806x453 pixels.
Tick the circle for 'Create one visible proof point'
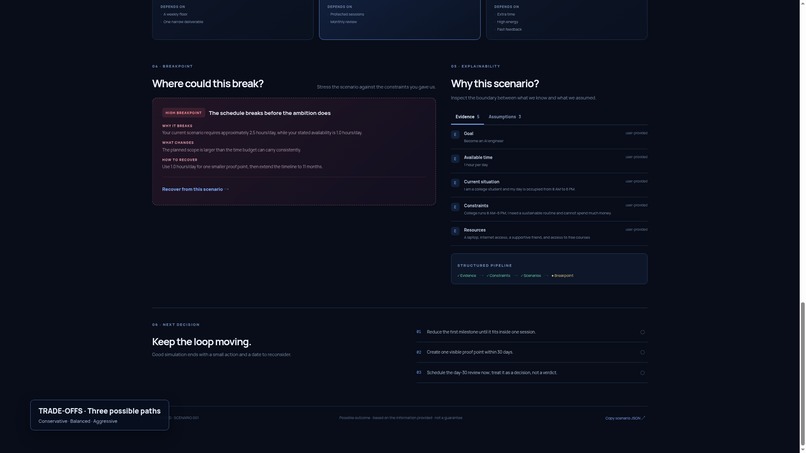[642, 352]
